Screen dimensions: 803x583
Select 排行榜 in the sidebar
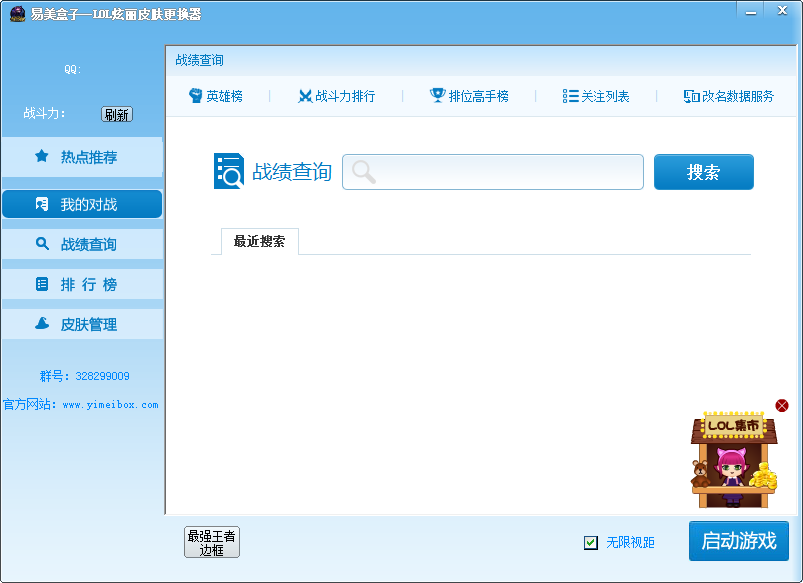[82, 284]
